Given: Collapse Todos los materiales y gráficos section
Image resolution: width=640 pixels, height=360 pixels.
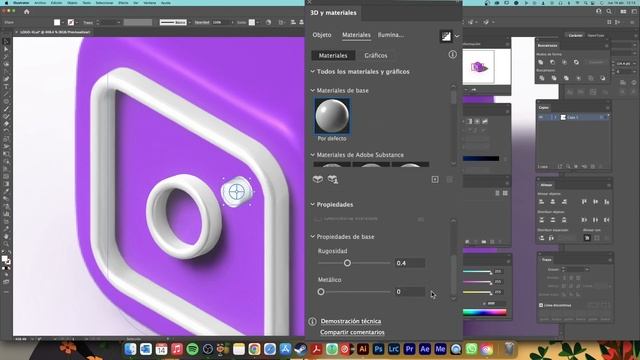Looking at the screenshot, I should point(313,71).
